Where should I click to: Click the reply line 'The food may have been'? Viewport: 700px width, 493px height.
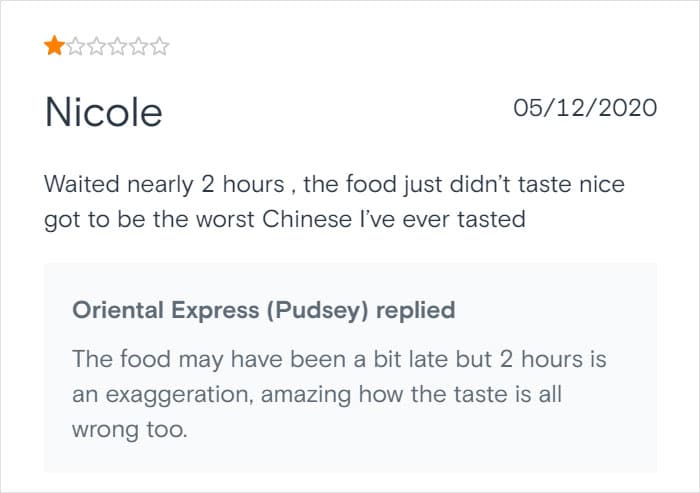point(339,359)
